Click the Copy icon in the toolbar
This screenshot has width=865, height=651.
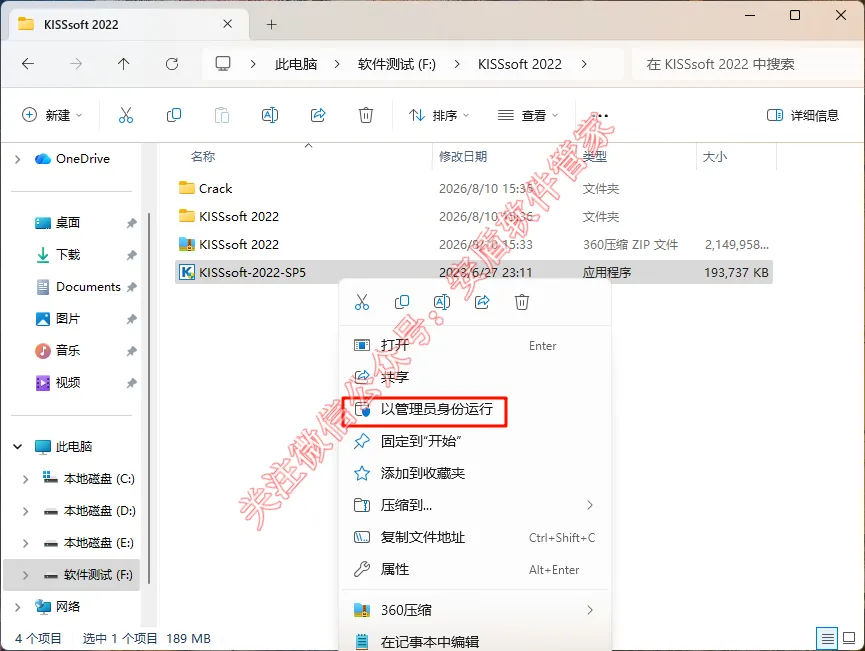pos(174,115)
